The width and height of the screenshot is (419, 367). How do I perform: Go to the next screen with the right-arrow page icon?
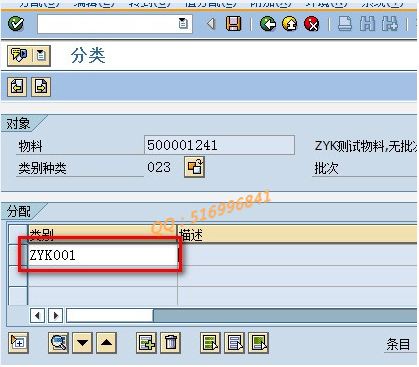pos(41,87)
